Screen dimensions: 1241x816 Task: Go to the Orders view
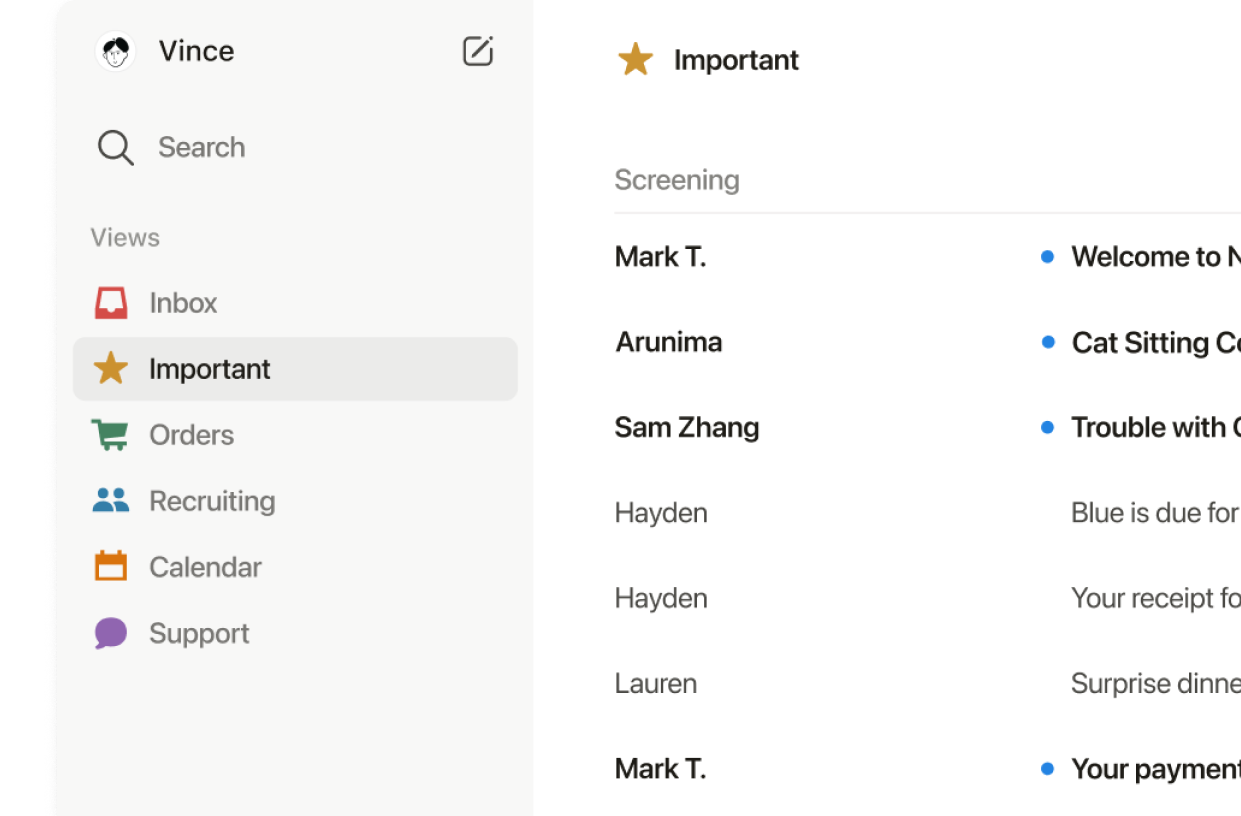(191, 435)
